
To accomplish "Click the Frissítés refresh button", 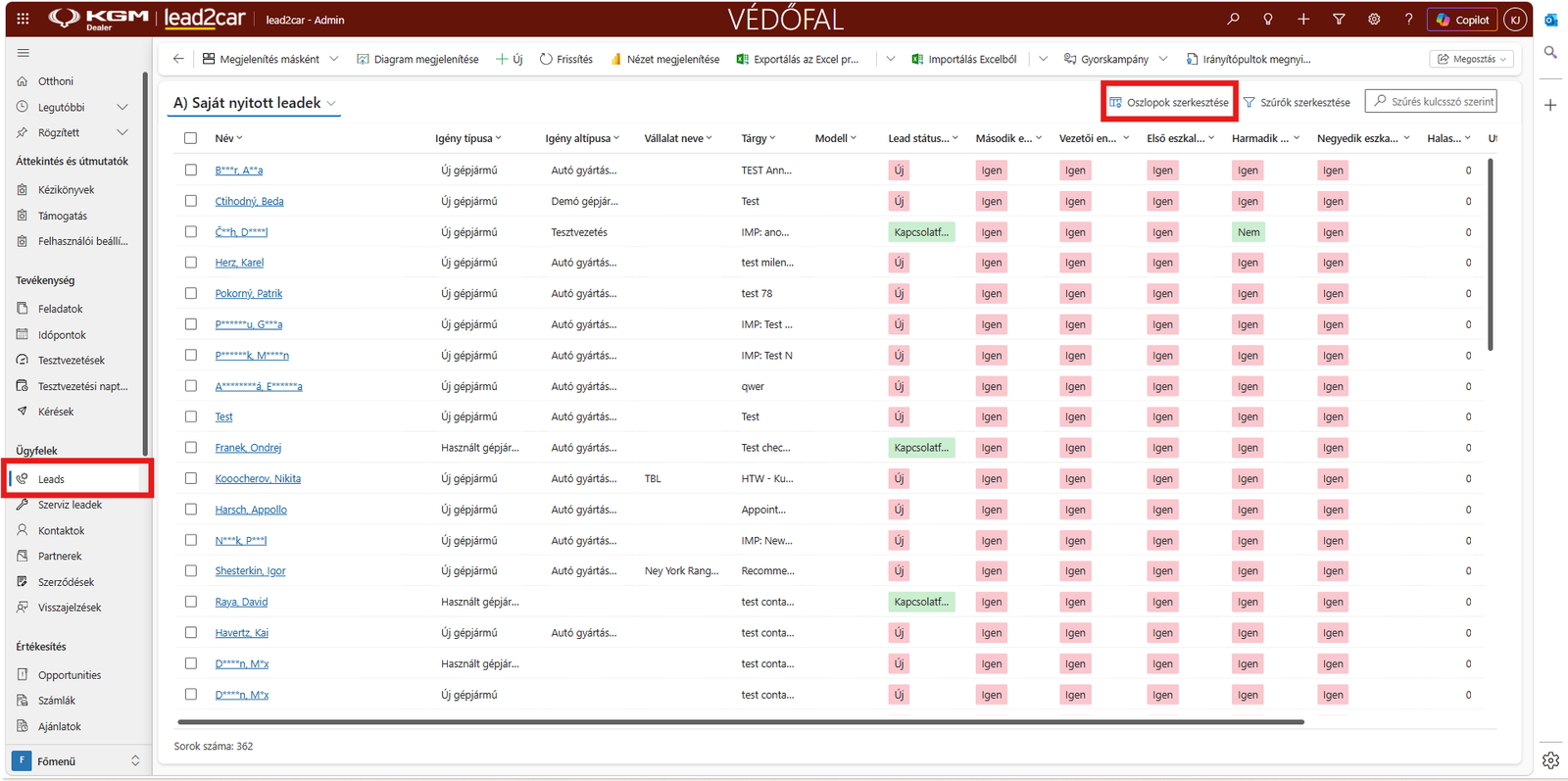I will [x=566, y=59].
